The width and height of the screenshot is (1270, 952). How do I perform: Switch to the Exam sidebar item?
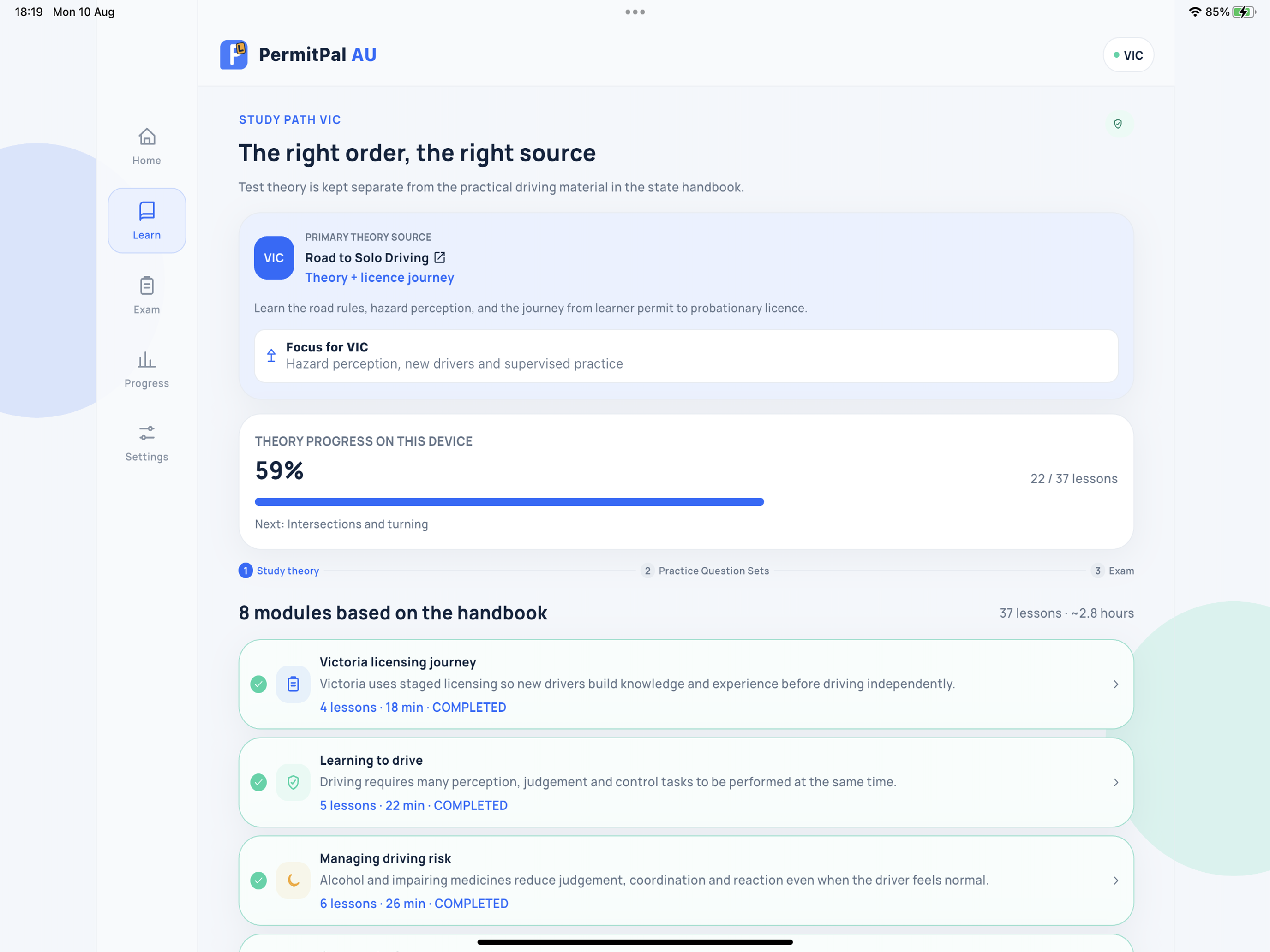(x=146, y=295)
